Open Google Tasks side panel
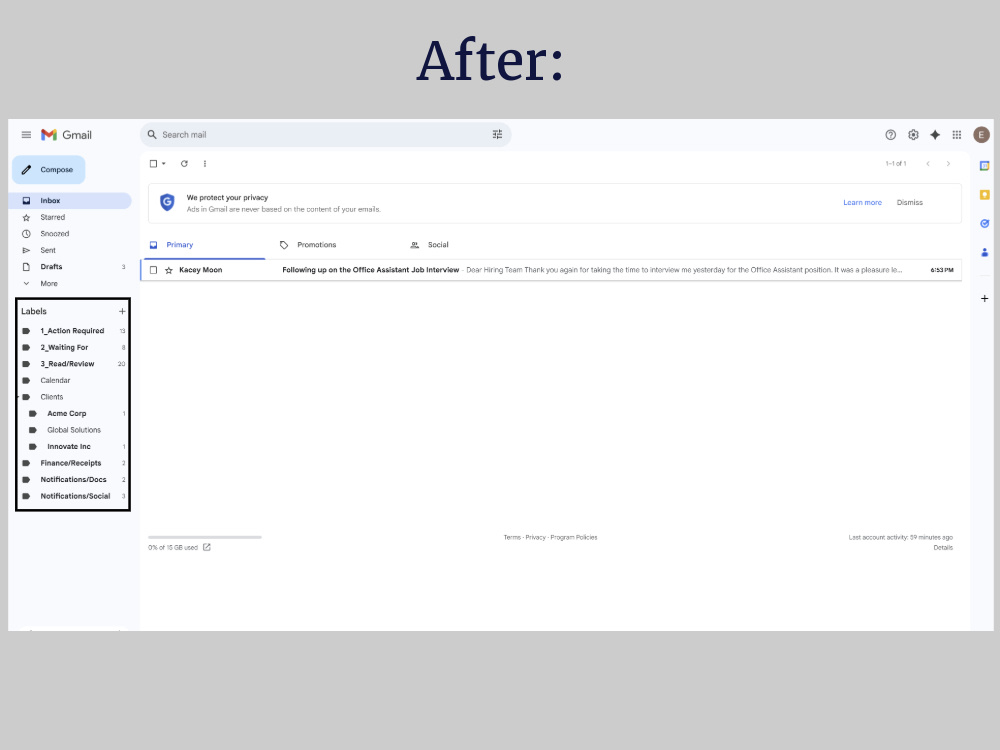The width and height of the screenshot is (1000, 750). (x=985, y=223)
